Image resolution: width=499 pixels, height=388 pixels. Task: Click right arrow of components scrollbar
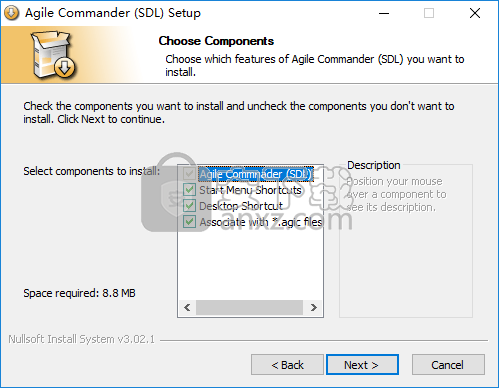[313, 307]
